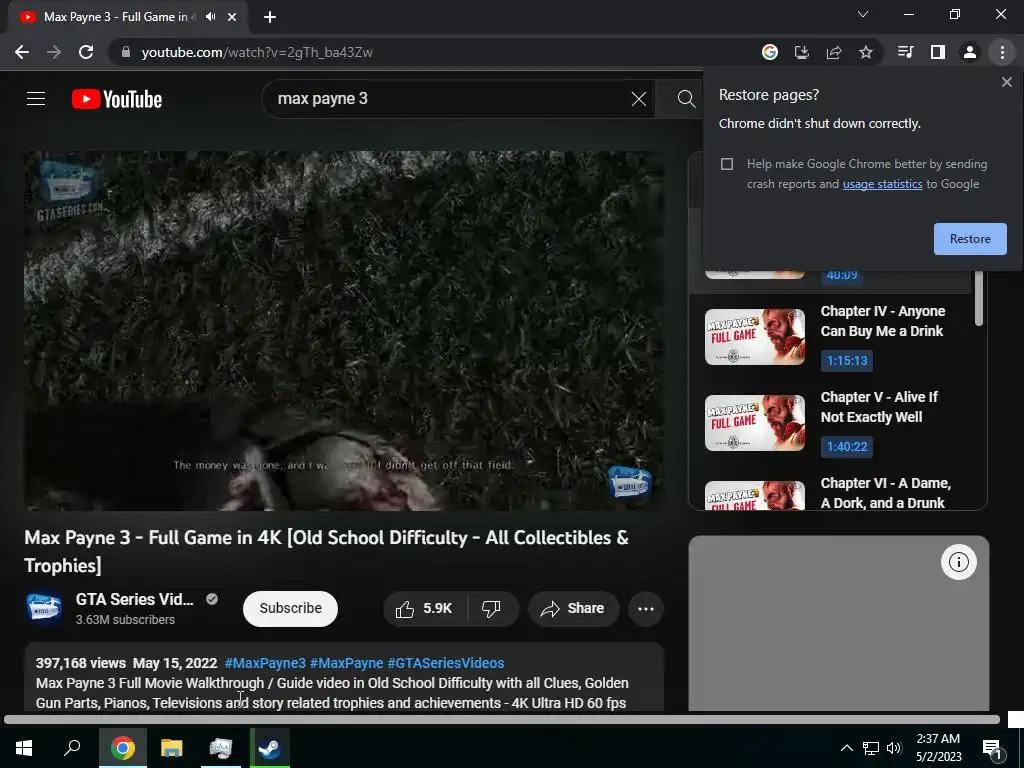Open the #GTASeriesVideos hashtag
Screen dimensions: 1024x768
(445, 663)
